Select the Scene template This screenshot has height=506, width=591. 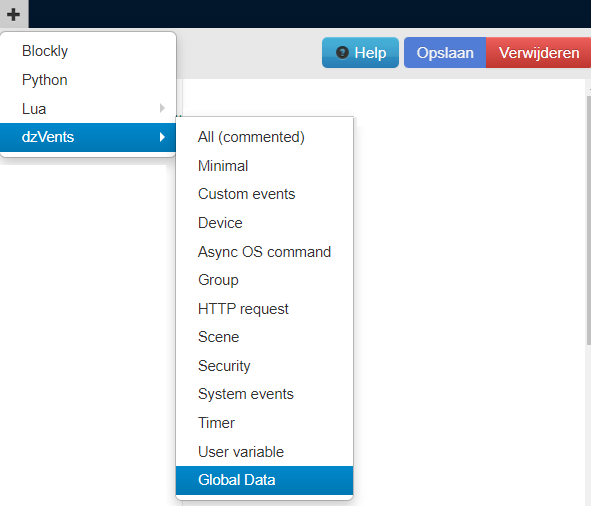(x=264, y=337)
